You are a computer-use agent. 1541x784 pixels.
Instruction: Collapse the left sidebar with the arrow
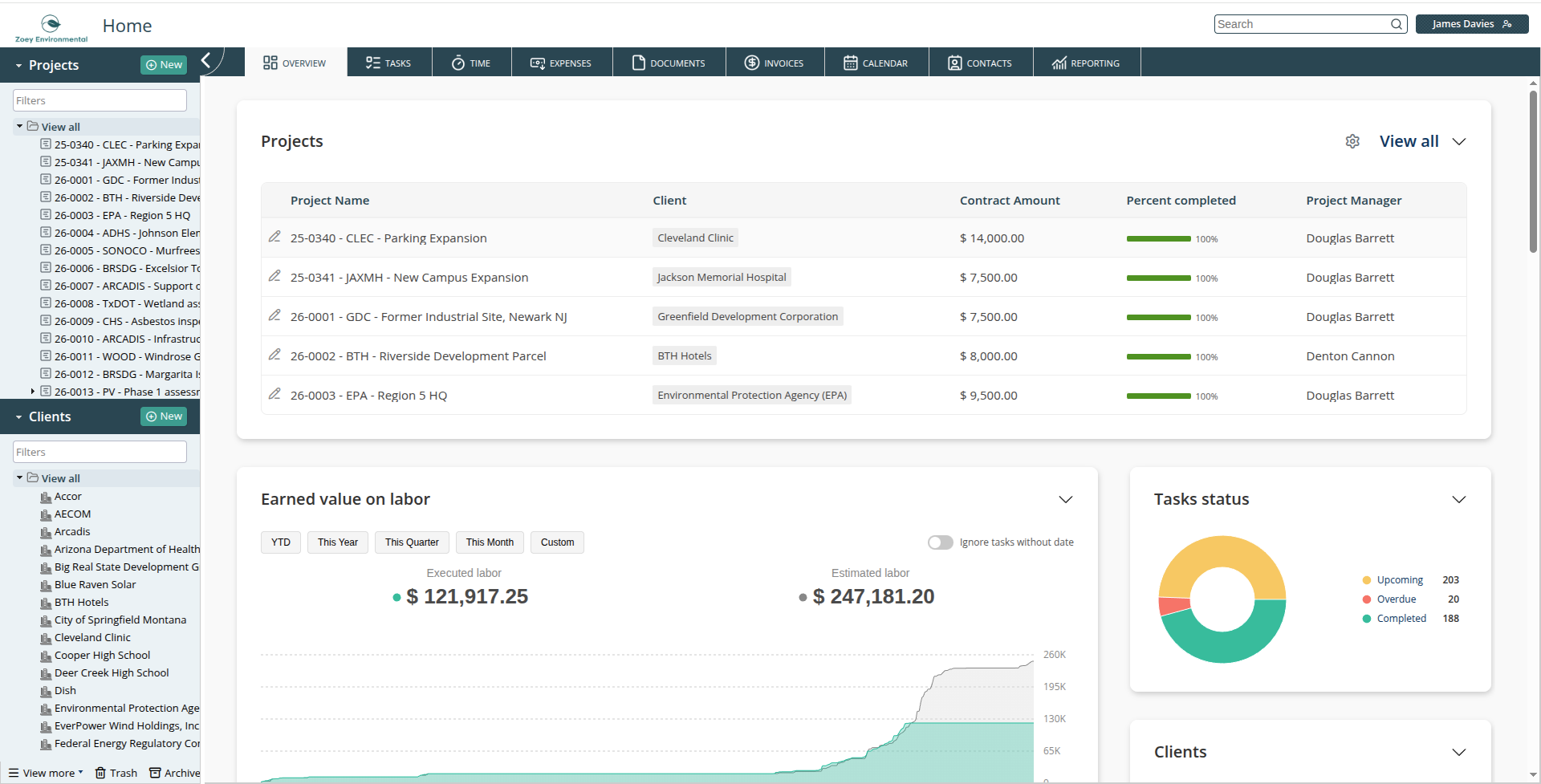point(206,60)
